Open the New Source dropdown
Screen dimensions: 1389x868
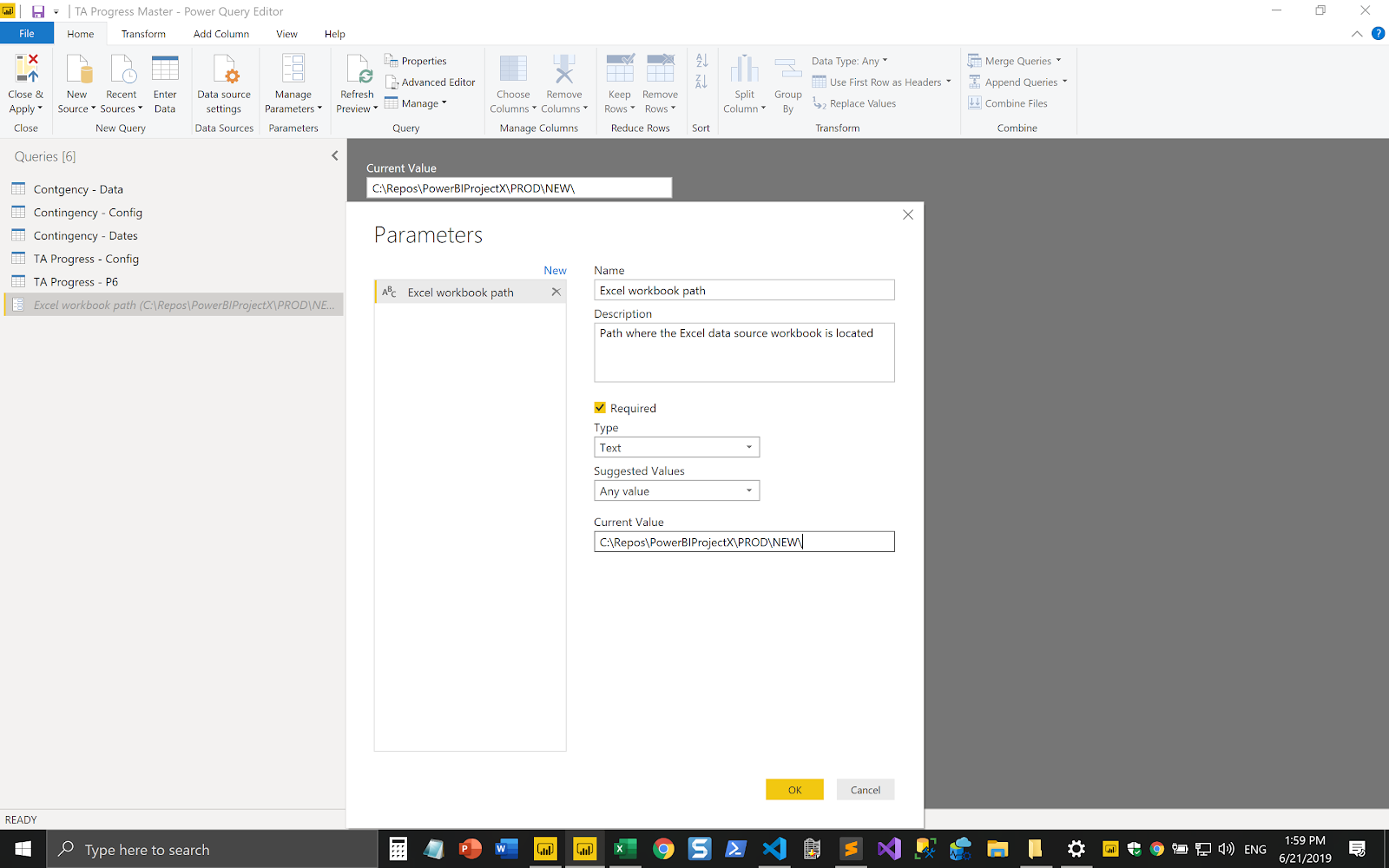(76, 82)
